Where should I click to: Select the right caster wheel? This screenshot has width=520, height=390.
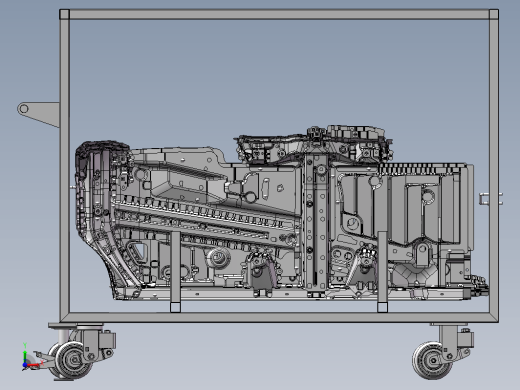[433, 361]
